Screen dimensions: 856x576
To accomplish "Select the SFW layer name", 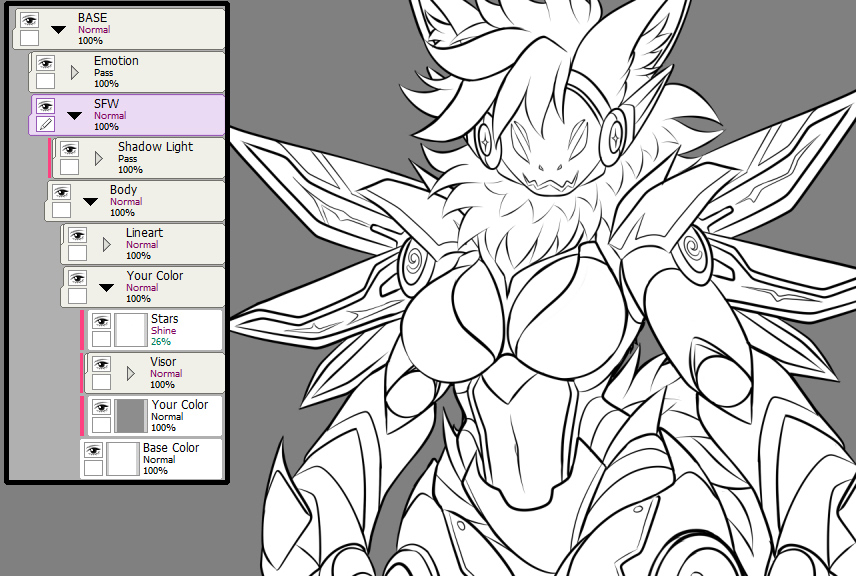I will point(106,104).
